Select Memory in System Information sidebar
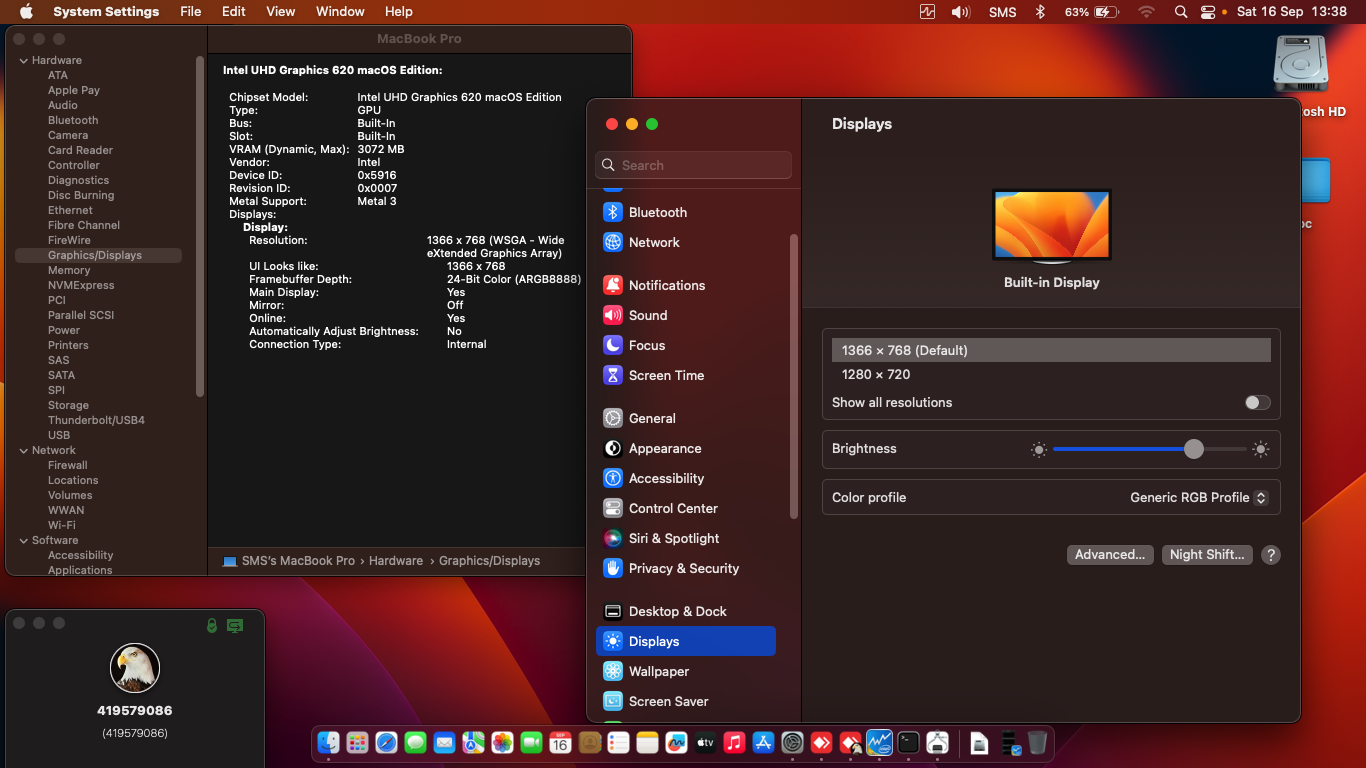The image size is (1366, 768). [69, 270]
